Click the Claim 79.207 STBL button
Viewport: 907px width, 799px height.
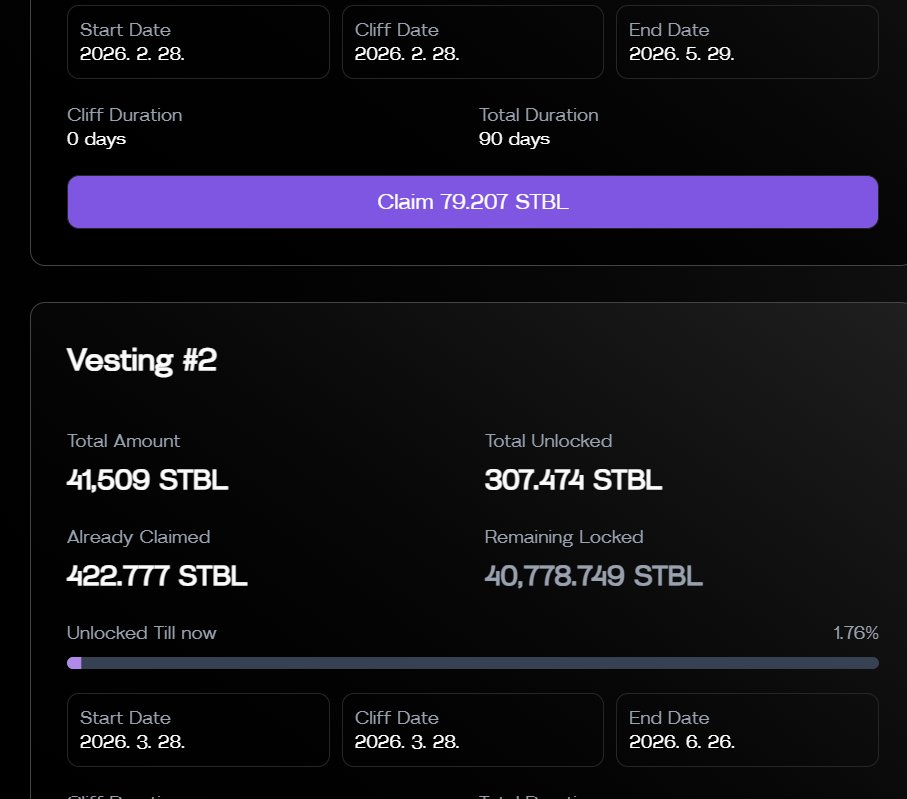[472, 202]
